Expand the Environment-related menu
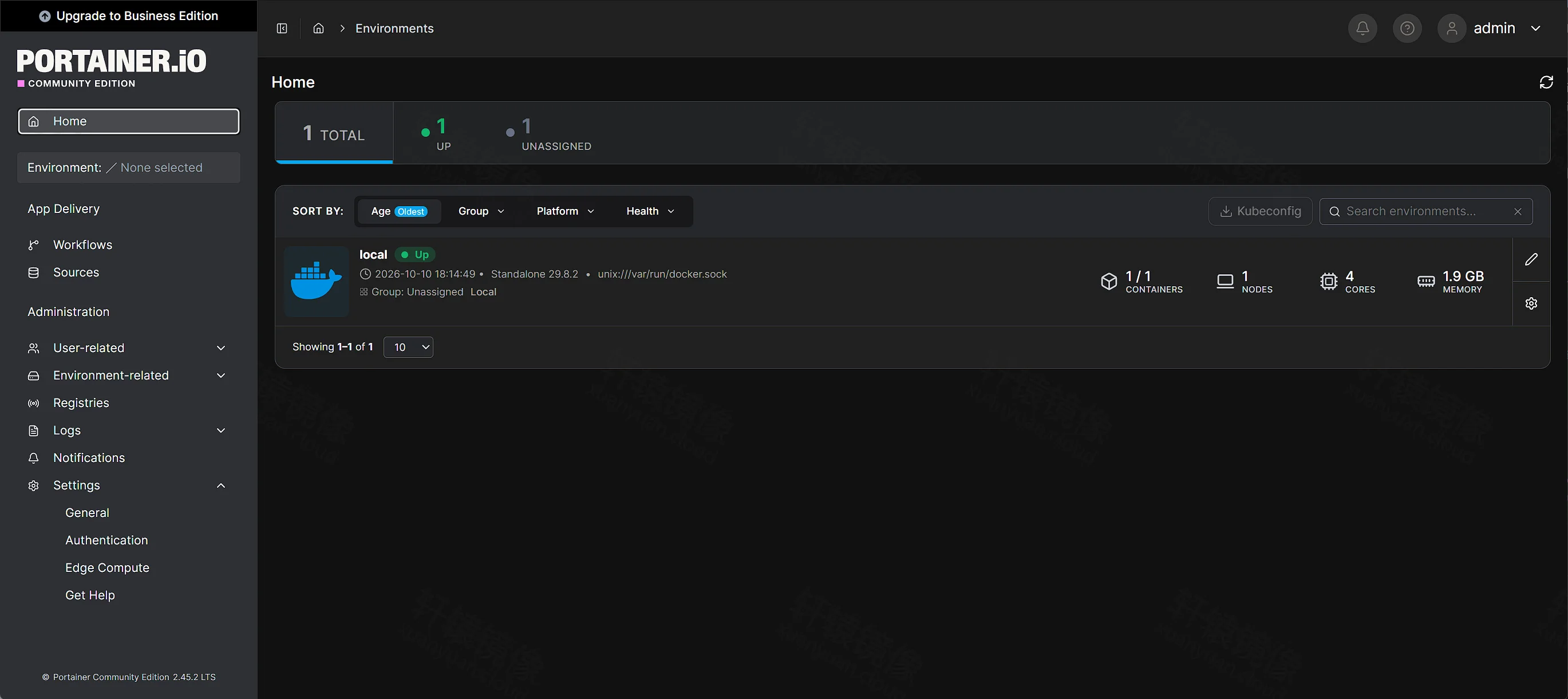Viewport: 1568px width, 699px height. (128, 375)
